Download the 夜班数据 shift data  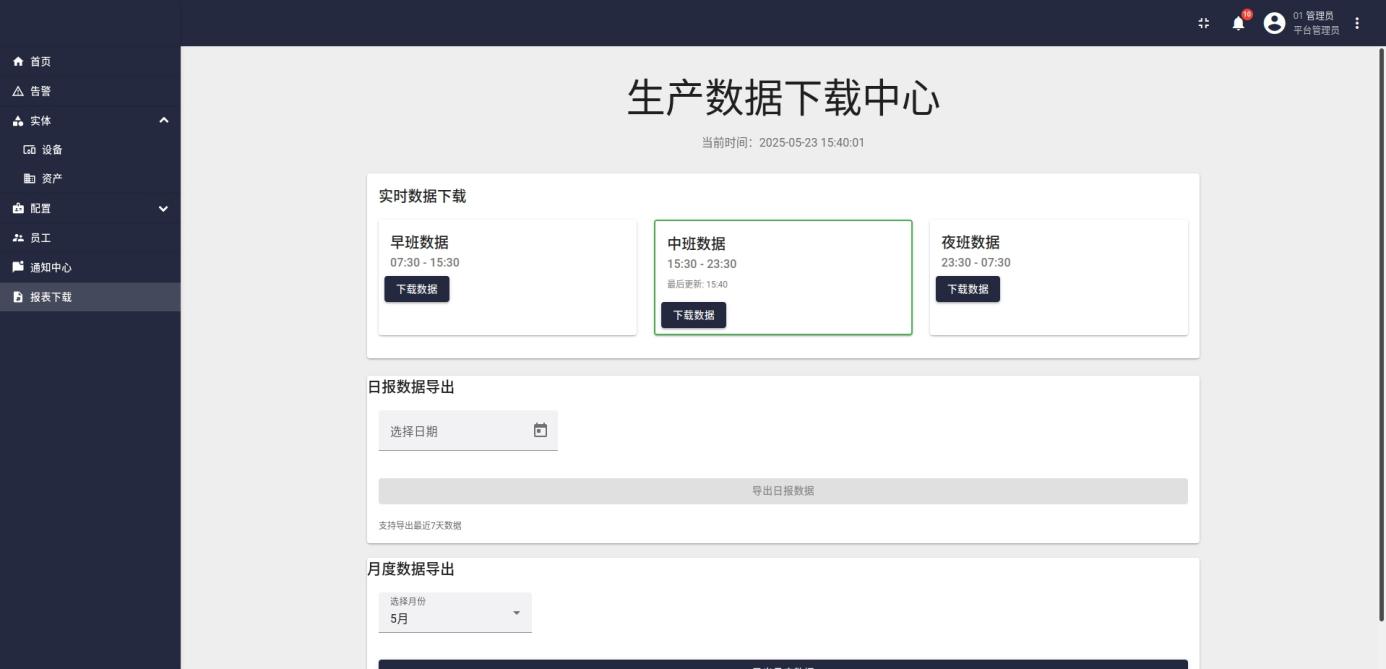(967, 289)
